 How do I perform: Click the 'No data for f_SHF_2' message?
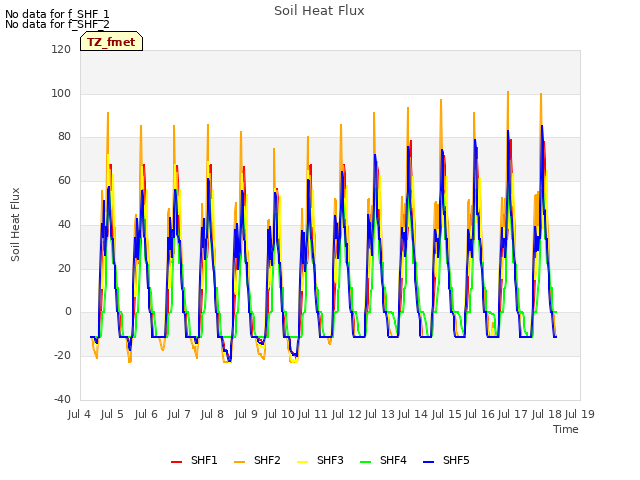click(57, 24)
